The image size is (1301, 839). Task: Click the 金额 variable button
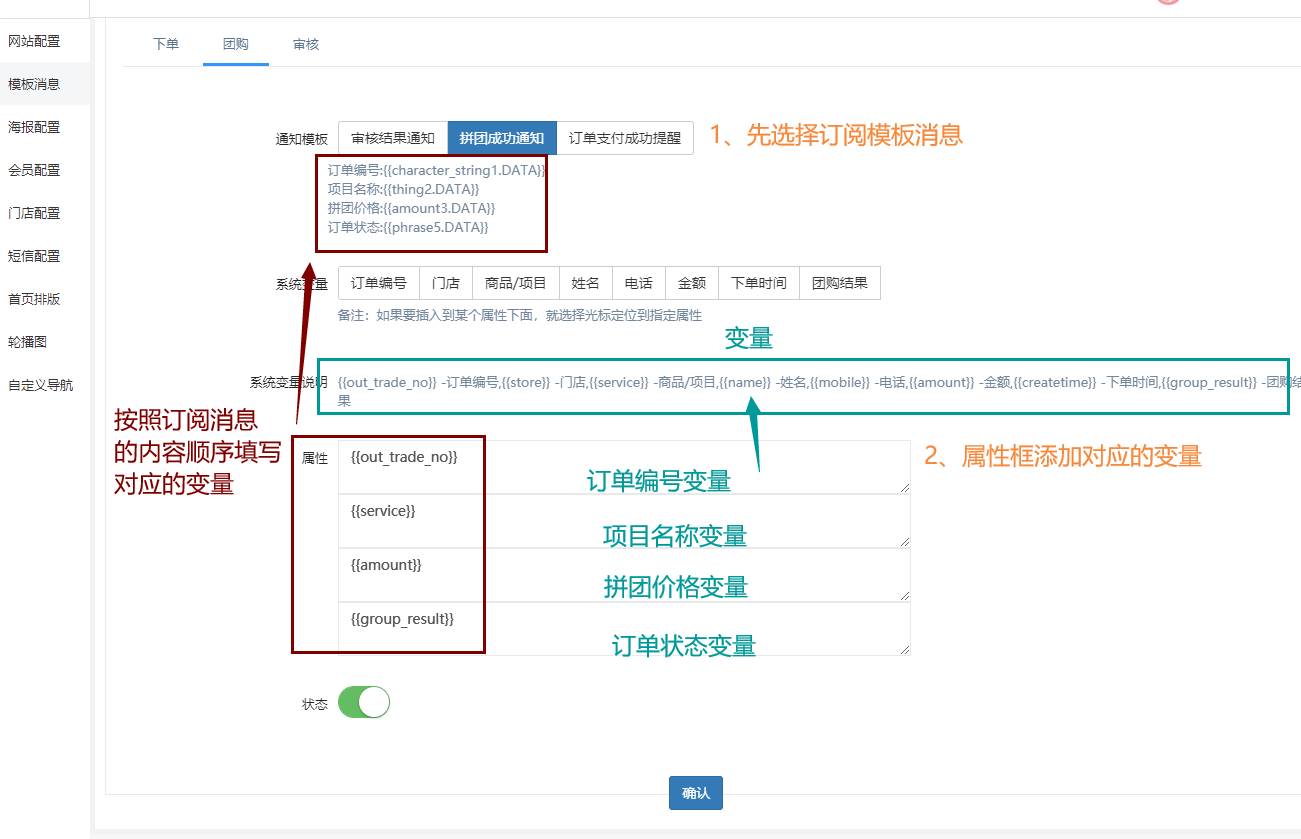coord(692,283)
